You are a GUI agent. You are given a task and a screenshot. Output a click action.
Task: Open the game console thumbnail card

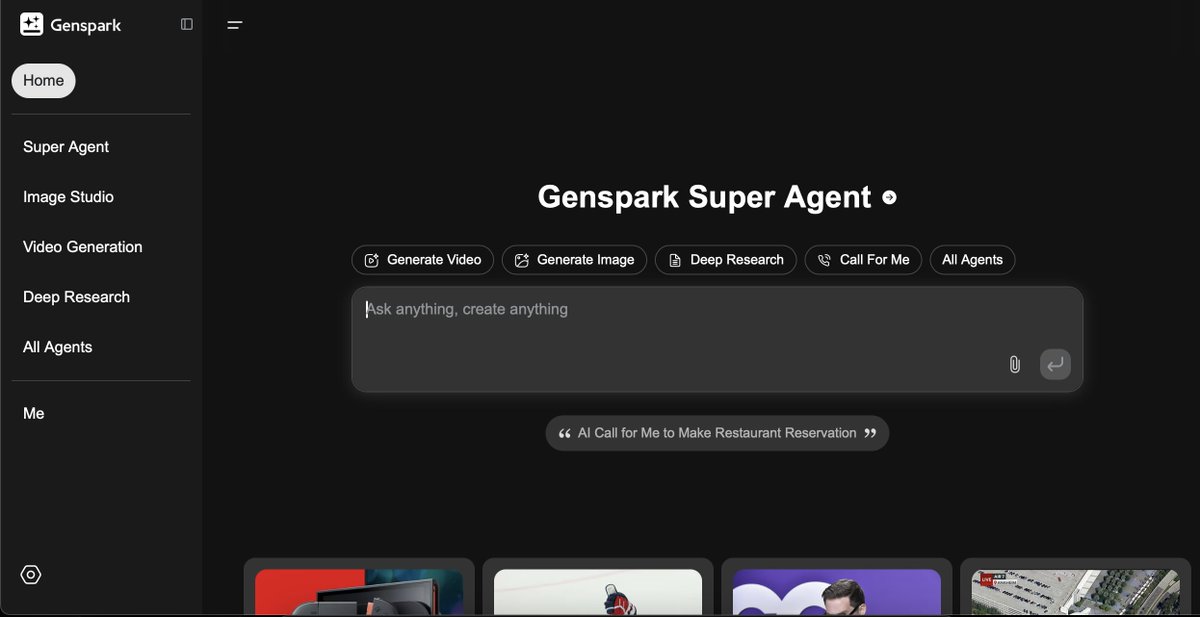click(359, 587)
